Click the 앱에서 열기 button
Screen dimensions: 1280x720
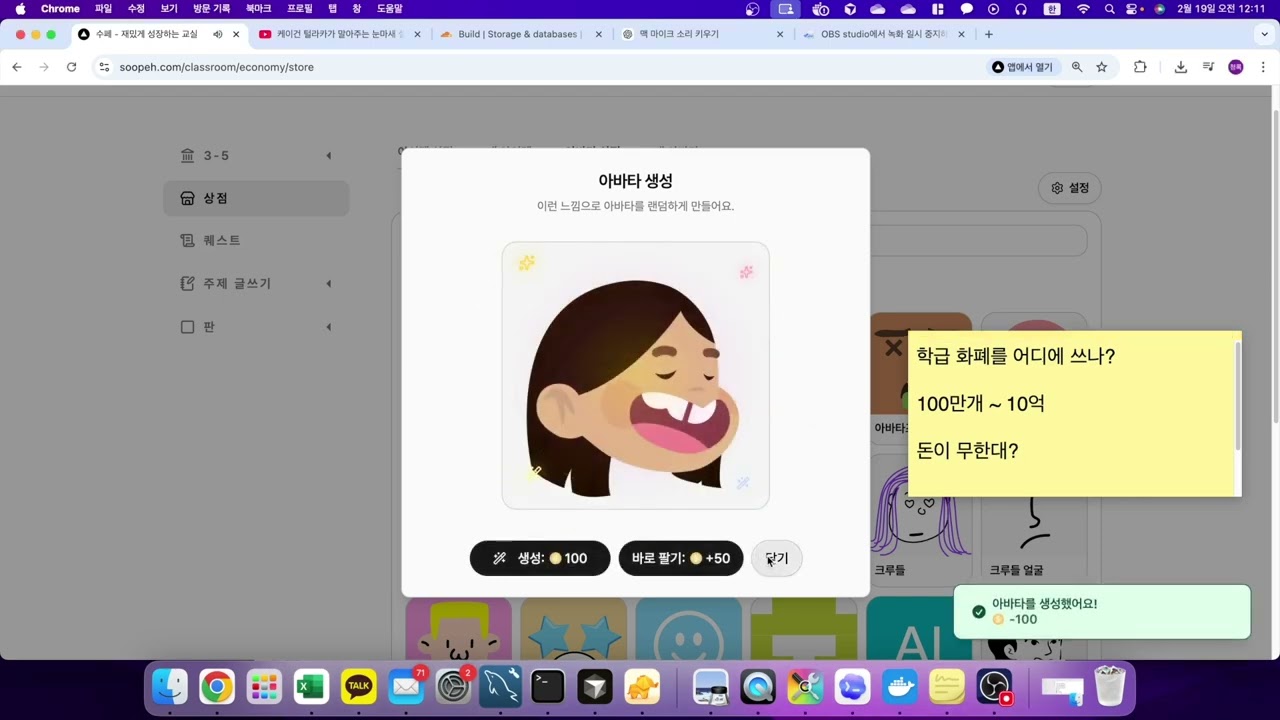[1023, 67]
